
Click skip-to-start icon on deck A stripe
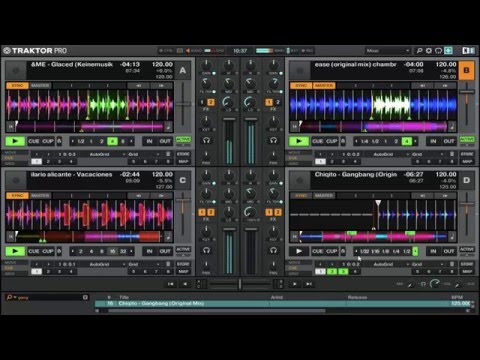click(x=11, y=127)
